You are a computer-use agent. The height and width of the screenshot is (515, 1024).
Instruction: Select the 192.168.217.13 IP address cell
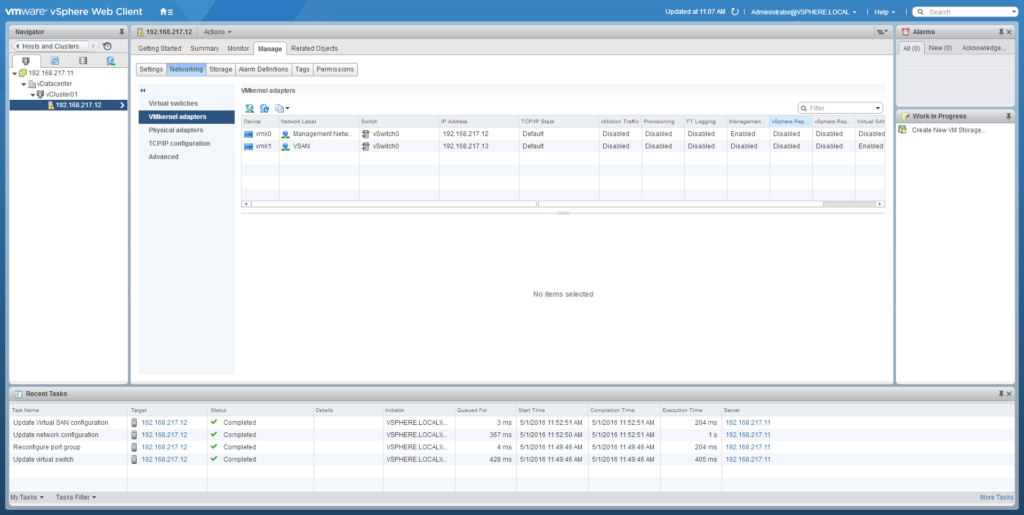(479, 146)
